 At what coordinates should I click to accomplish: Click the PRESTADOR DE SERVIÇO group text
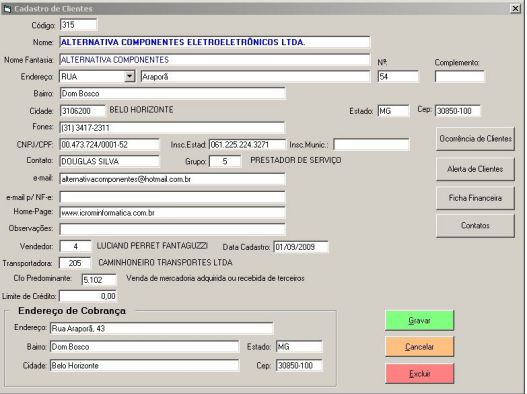(x=296, y=160)
